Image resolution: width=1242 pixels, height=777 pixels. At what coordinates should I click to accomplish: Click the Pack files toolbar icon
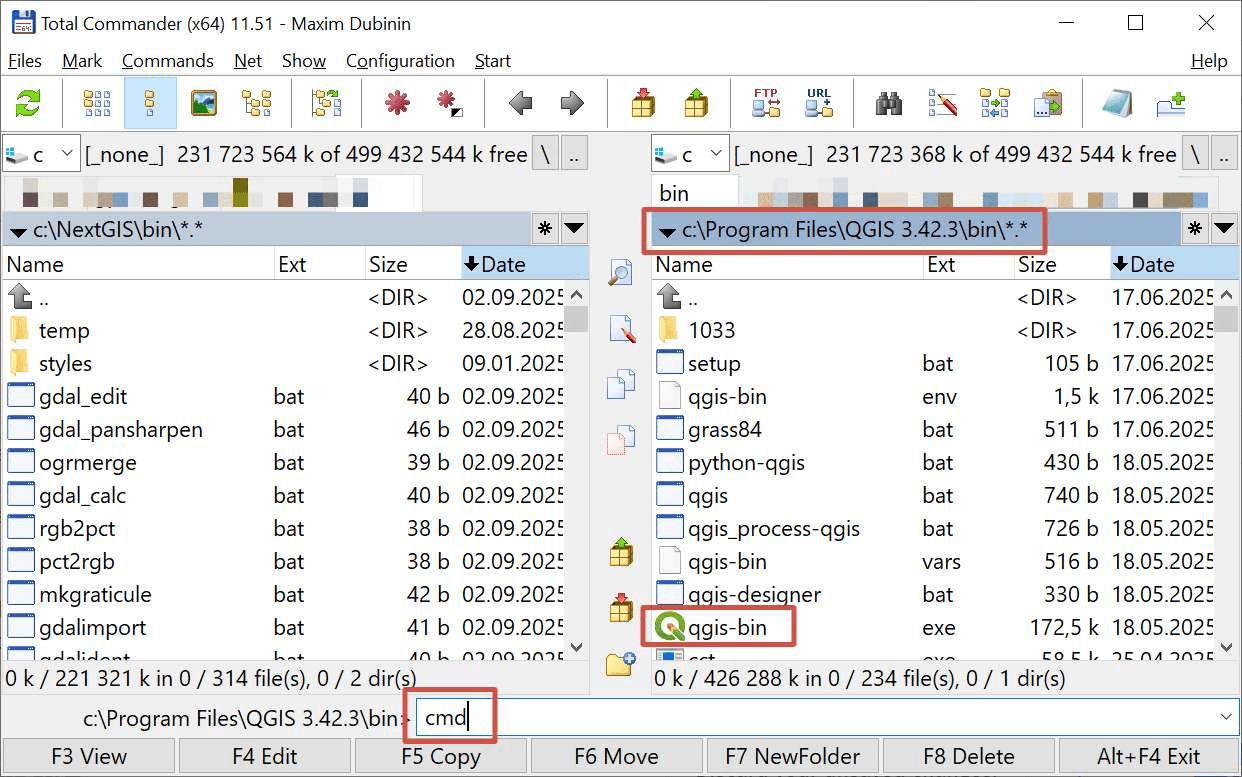pyautogui.click(x=643, y=103)
